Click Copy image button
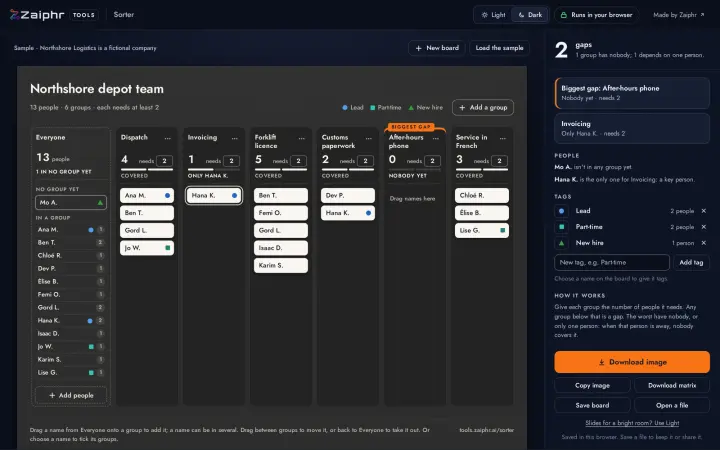This screenshot has height=450, width=720. (592, 385)
